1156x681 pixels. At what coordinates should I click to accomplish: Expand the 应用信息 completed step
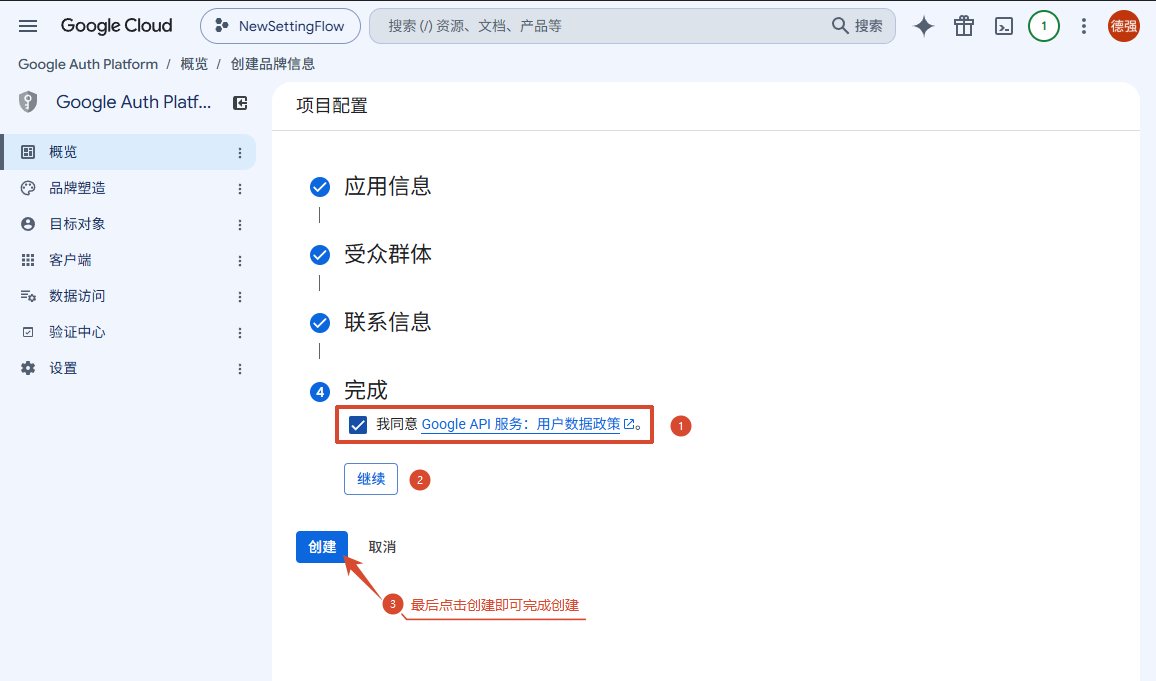coord(371,186)
